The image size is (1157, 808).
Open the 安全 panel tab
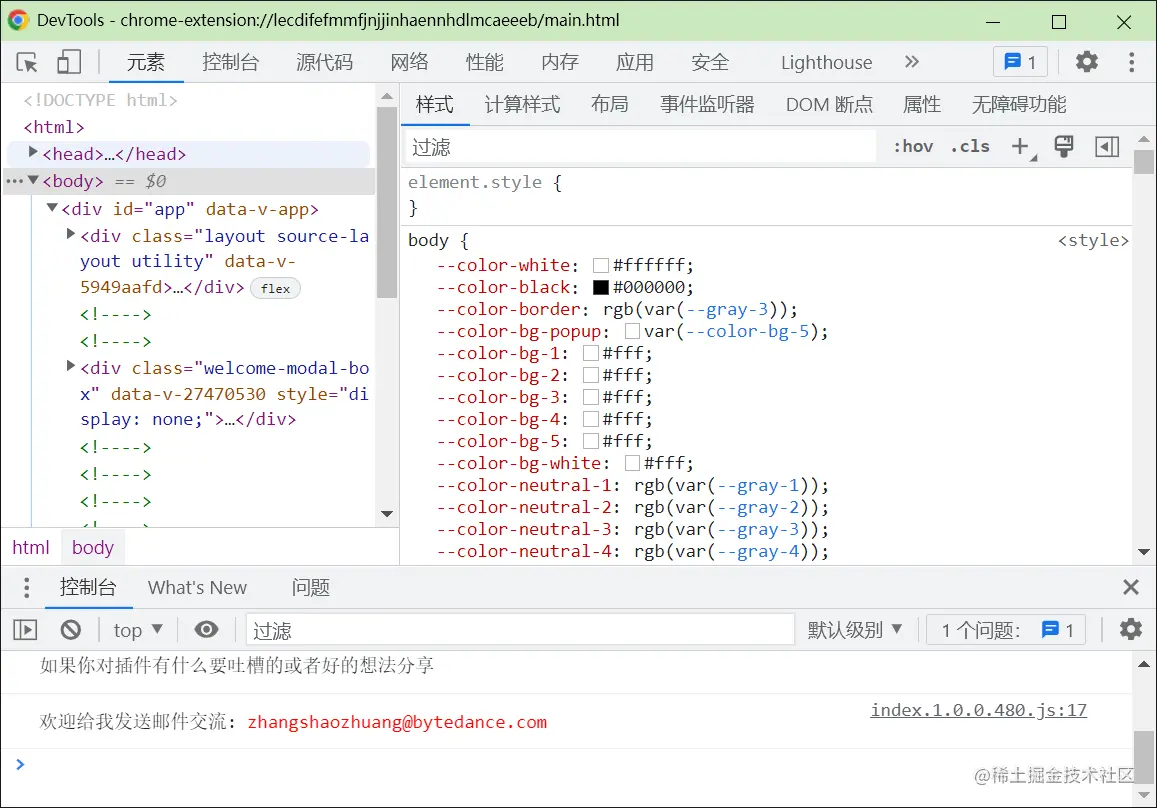pos(711,62)
